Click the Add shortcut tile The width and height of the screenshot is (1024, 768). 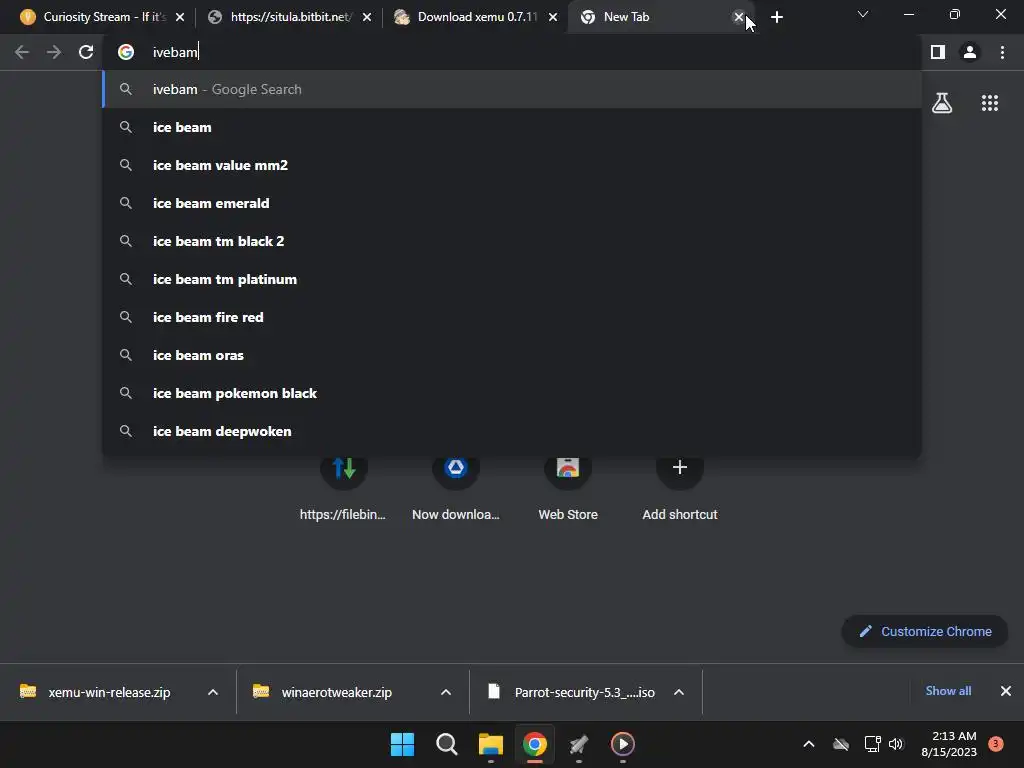[680, 487]
